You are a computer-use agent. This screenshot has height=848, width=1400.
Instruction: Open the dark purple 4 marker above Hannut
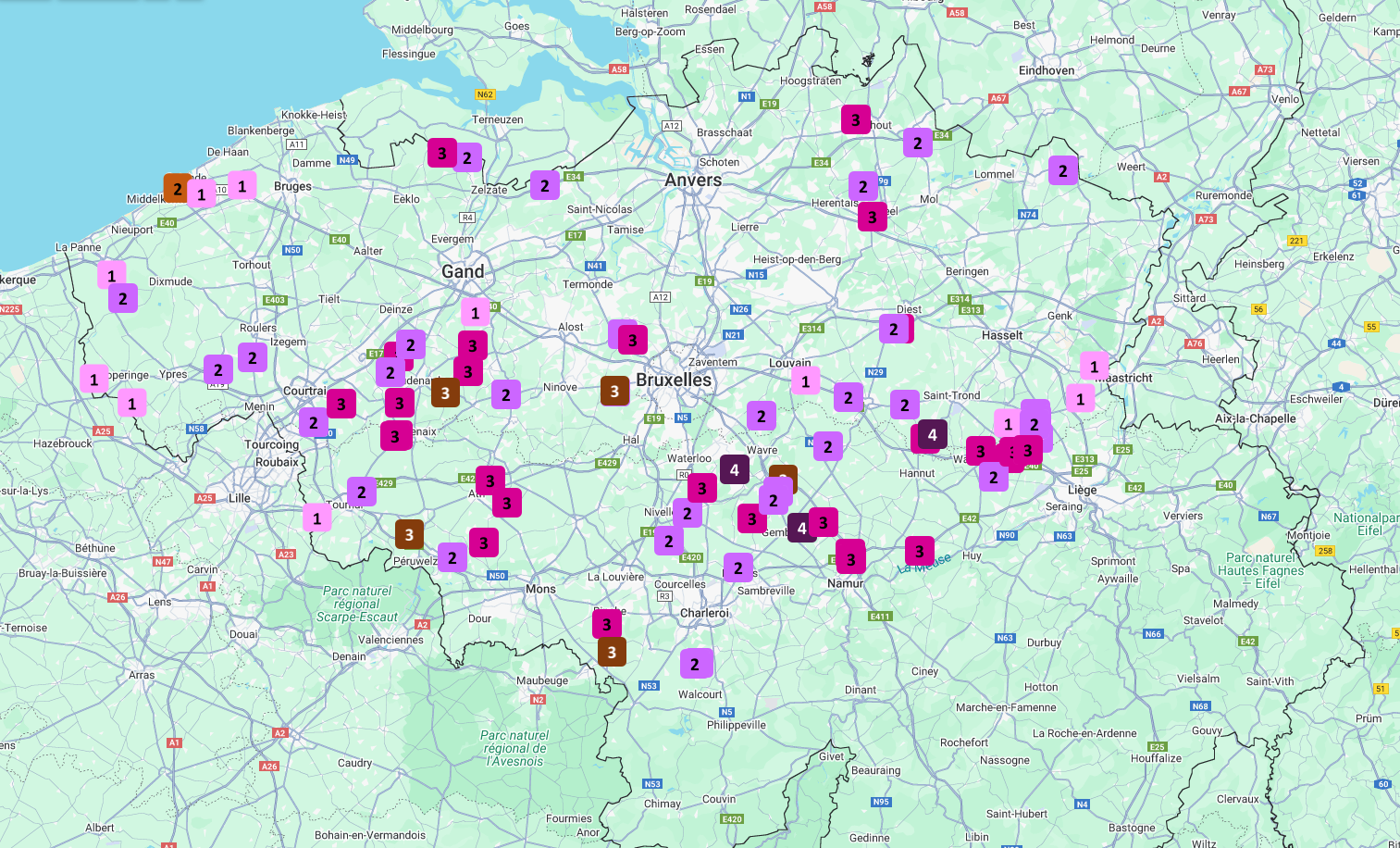[x=932, y=434]
